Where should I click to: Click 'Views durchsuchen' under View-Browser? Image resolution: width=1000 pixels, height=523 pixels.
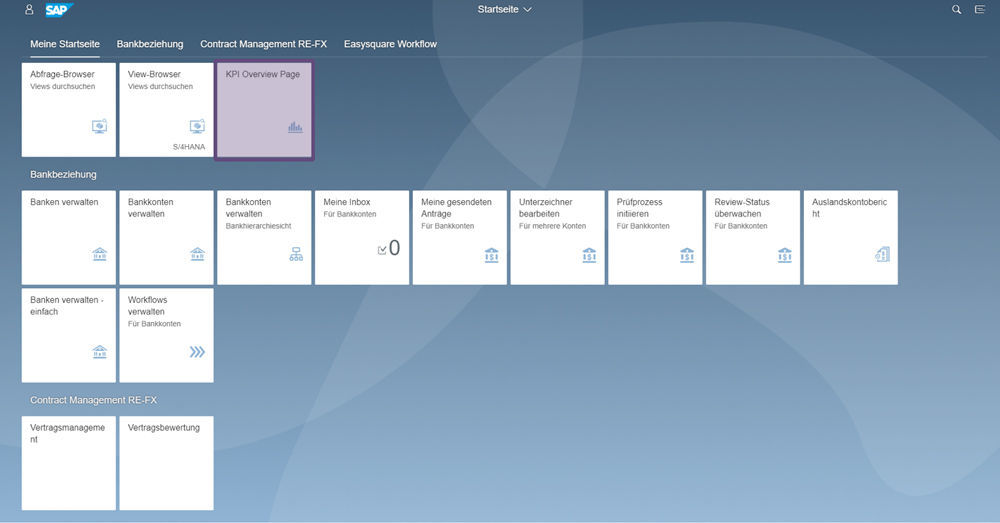click(160, 86)
